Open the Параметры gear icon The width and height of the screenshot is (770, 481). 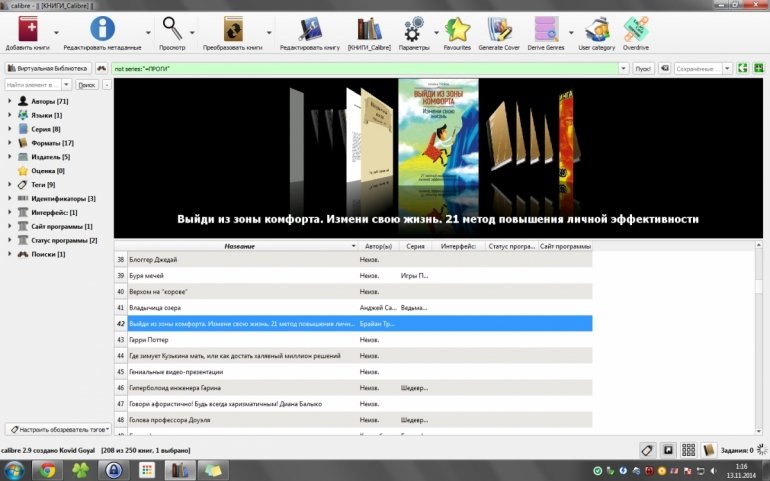click(413, 29)
